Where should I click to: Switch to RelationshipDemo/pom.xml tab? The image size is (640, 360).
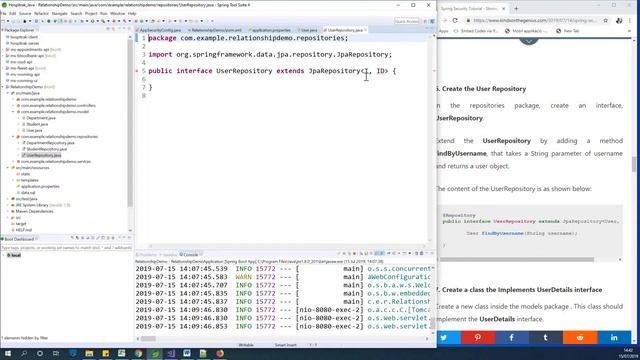(216, 30)
